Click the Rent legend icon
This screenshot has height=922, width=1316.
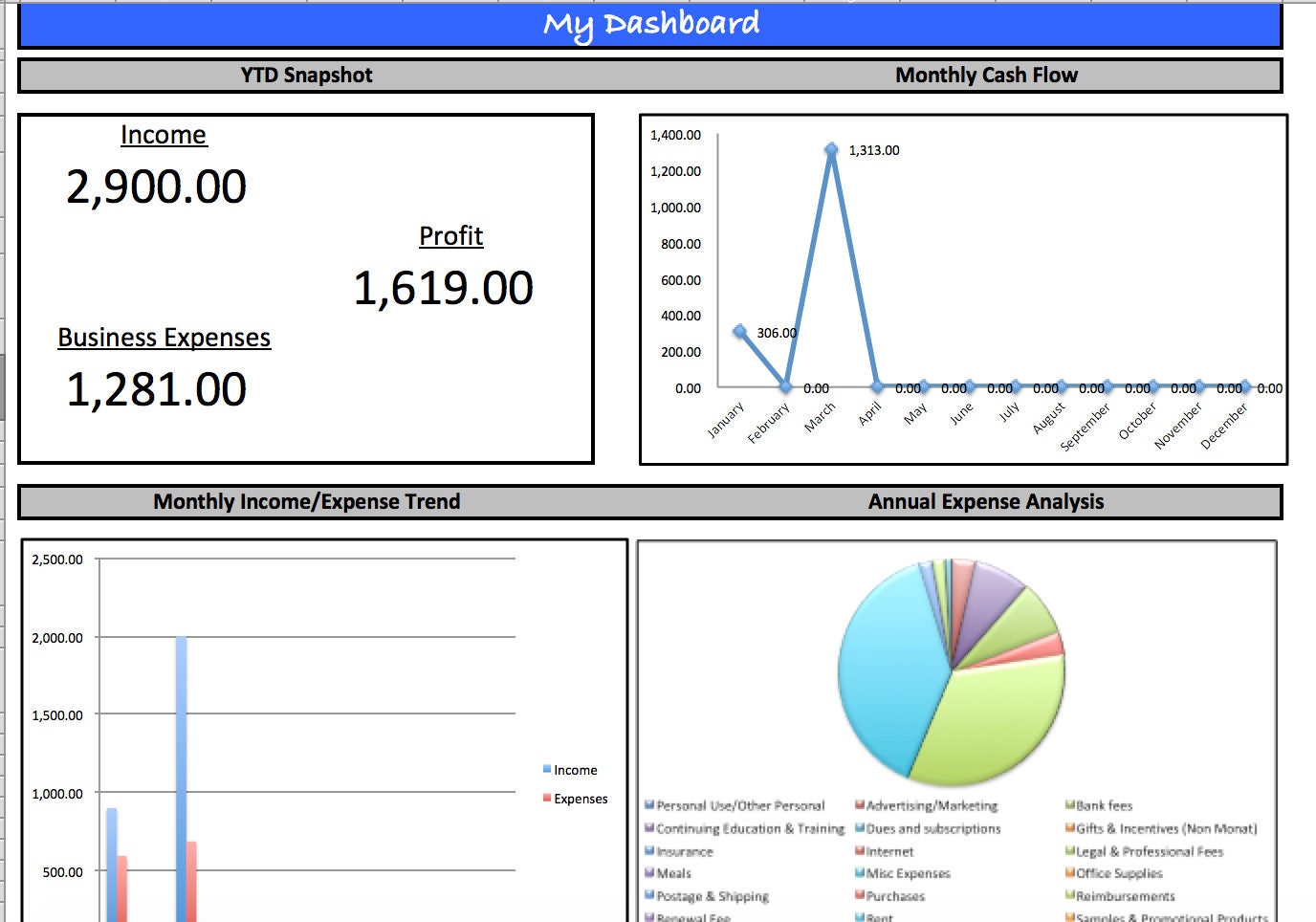[860, 917]
